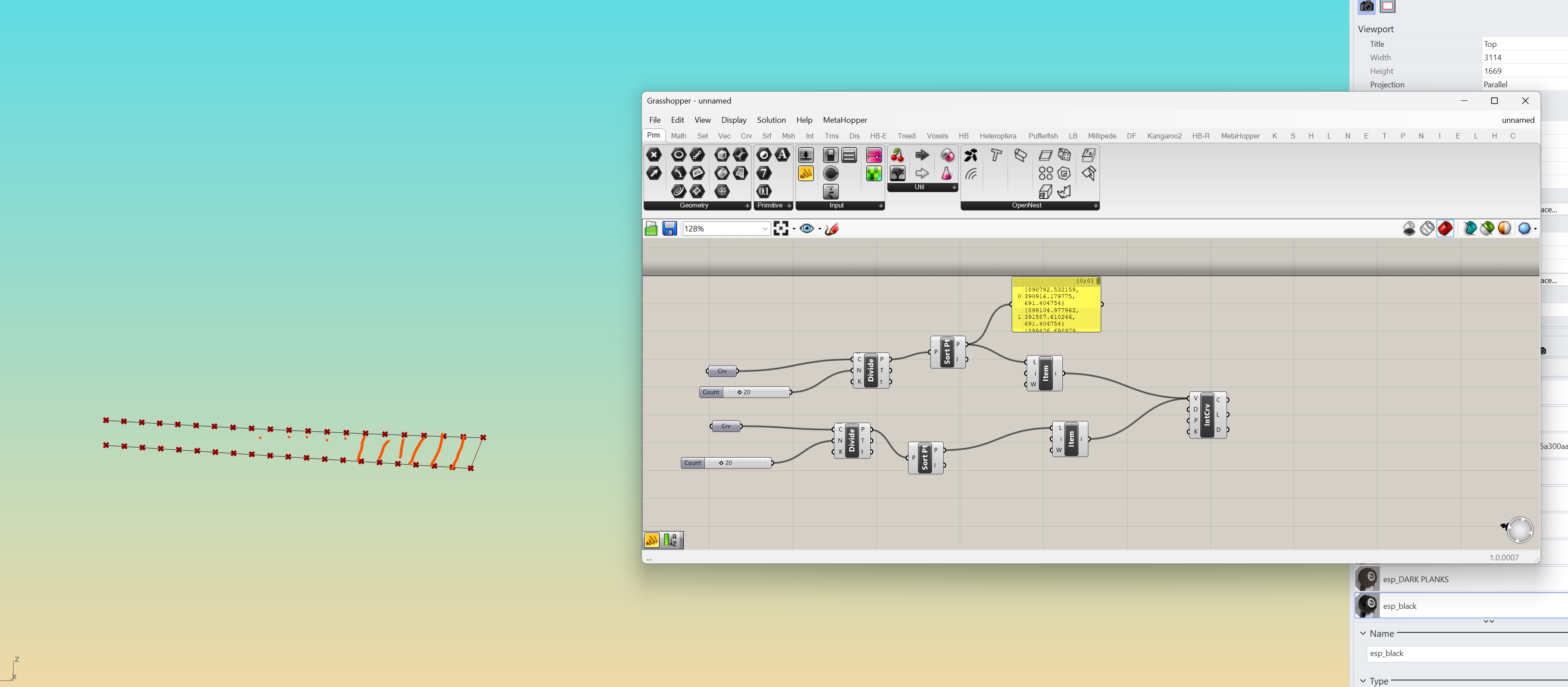Screen dimensions: 1568x687
Task: Click the Save document floppy icon
Action: pyautogui.click(x=669, y=228)
